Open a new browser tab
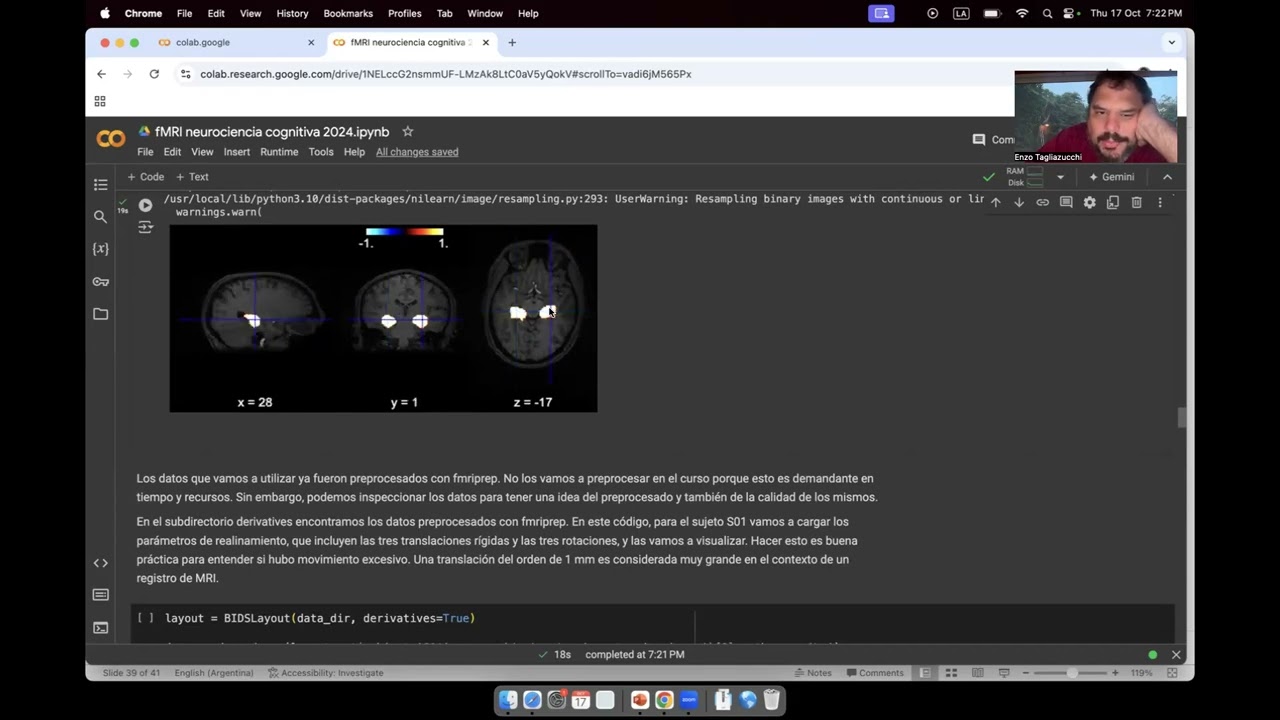 (x=512, y=42)
